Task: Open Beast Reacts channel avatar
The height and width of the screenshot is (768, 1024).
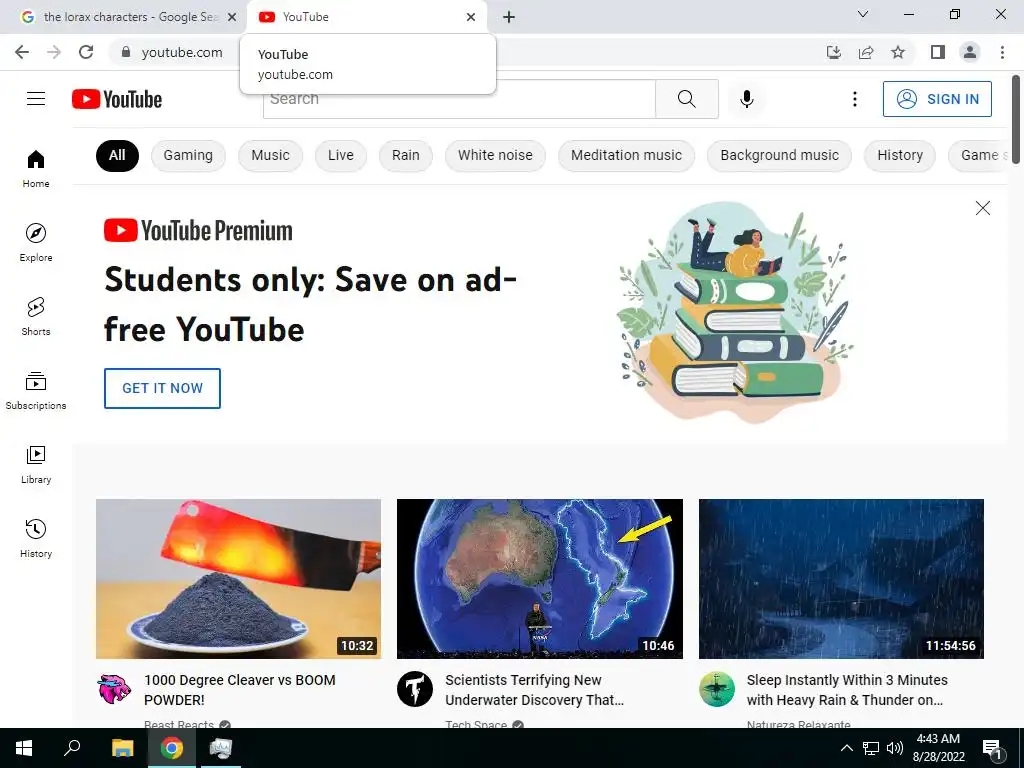Action: [114, 689]
